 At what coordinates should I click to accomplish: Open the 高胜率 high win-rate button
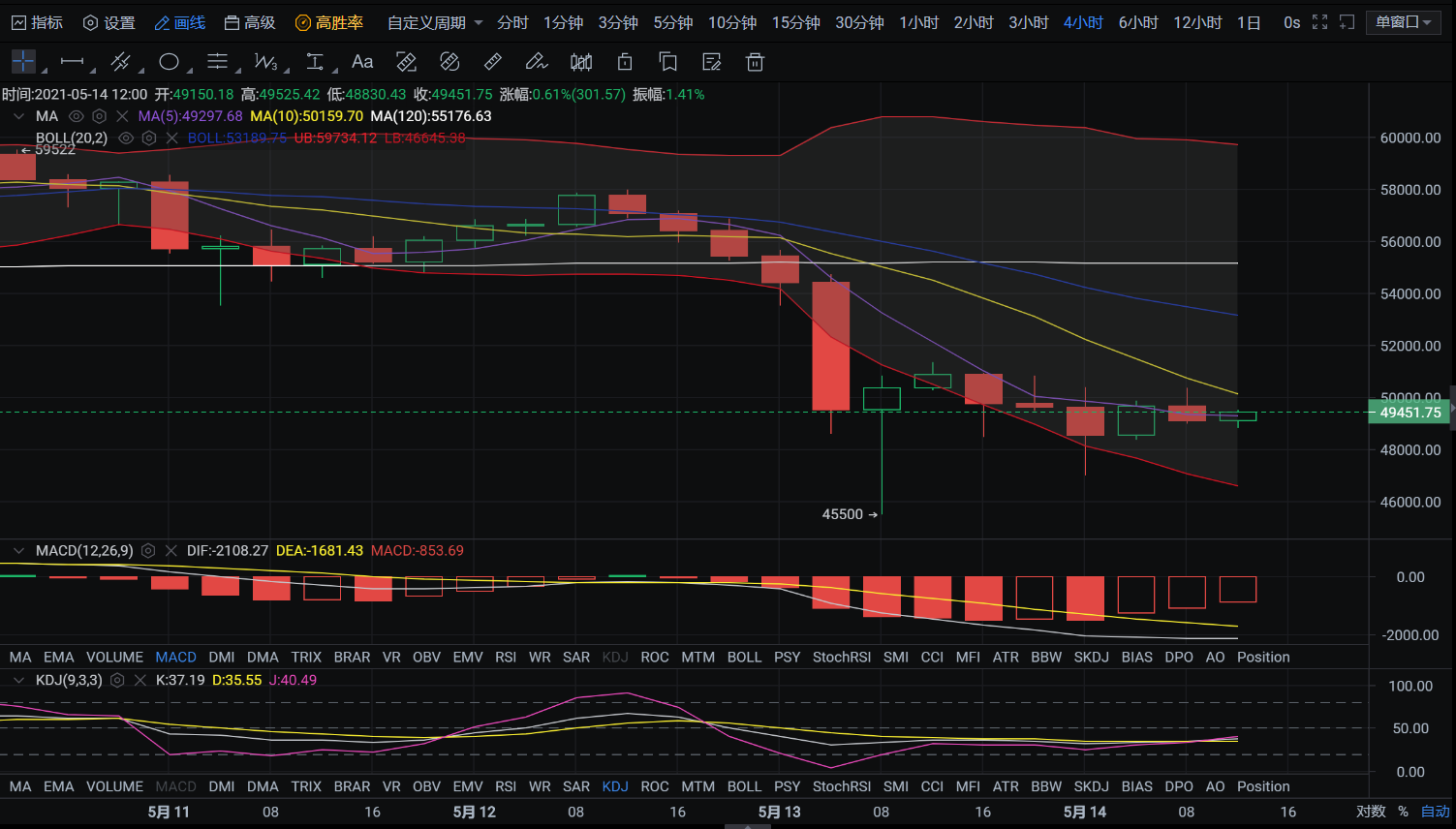[x=329, y=22]
